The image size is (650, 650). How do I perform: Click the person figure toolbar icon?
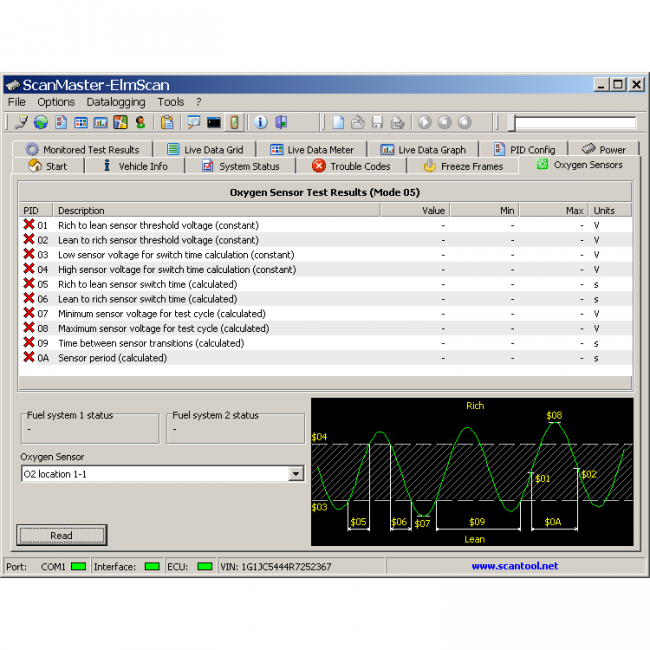[141, 122]
